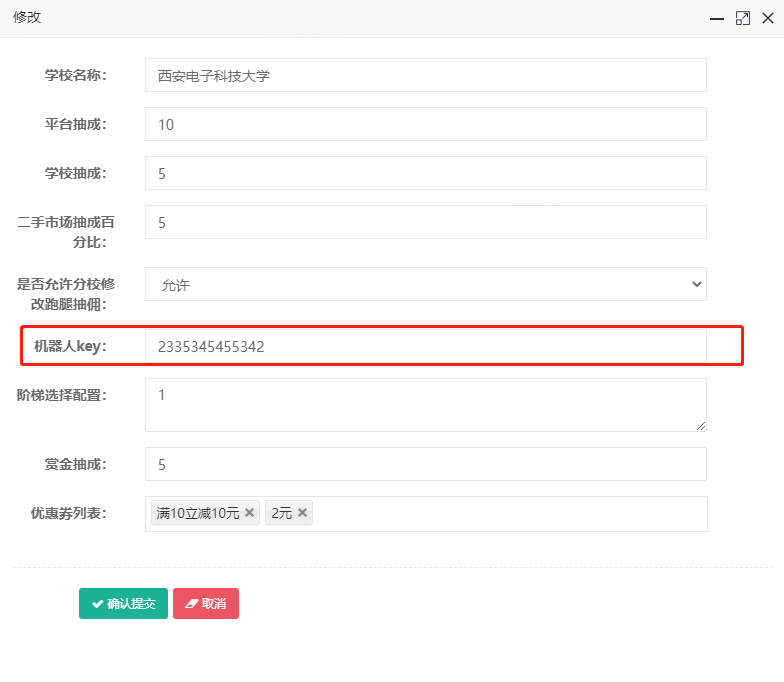Click the 确认提交 button
The height and width of the screenshot is (682, 784).
tap(124, 604)
